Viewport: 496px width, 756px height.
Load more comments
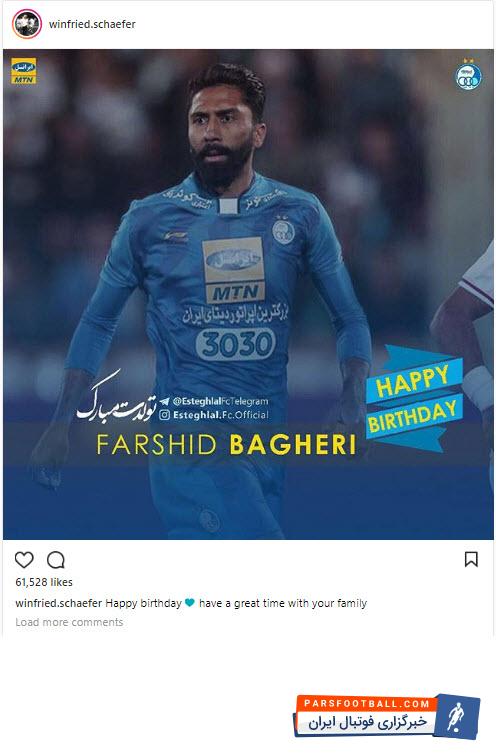pyautogui.click(x=69, y=622)
